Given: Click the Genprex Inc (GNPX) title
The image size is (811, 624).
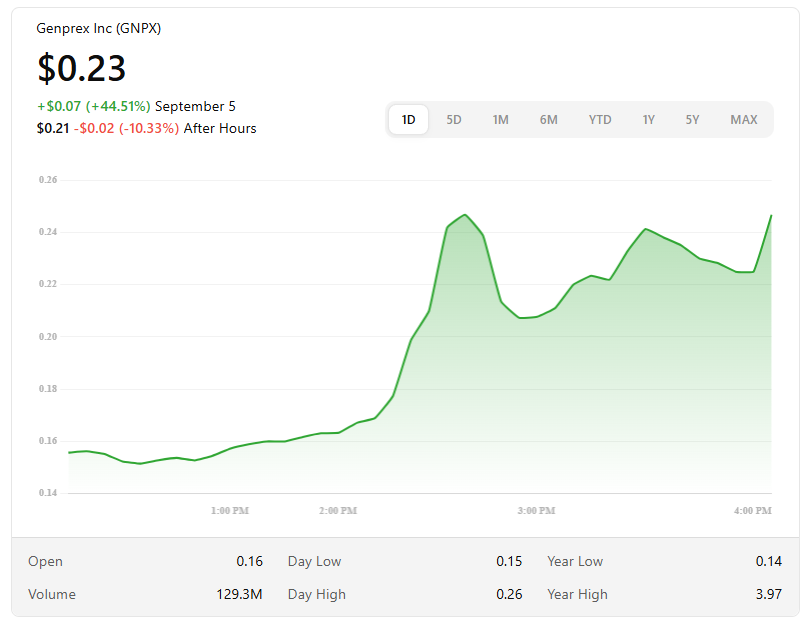Looking at the screenshot, I should [x=99, y=28].
